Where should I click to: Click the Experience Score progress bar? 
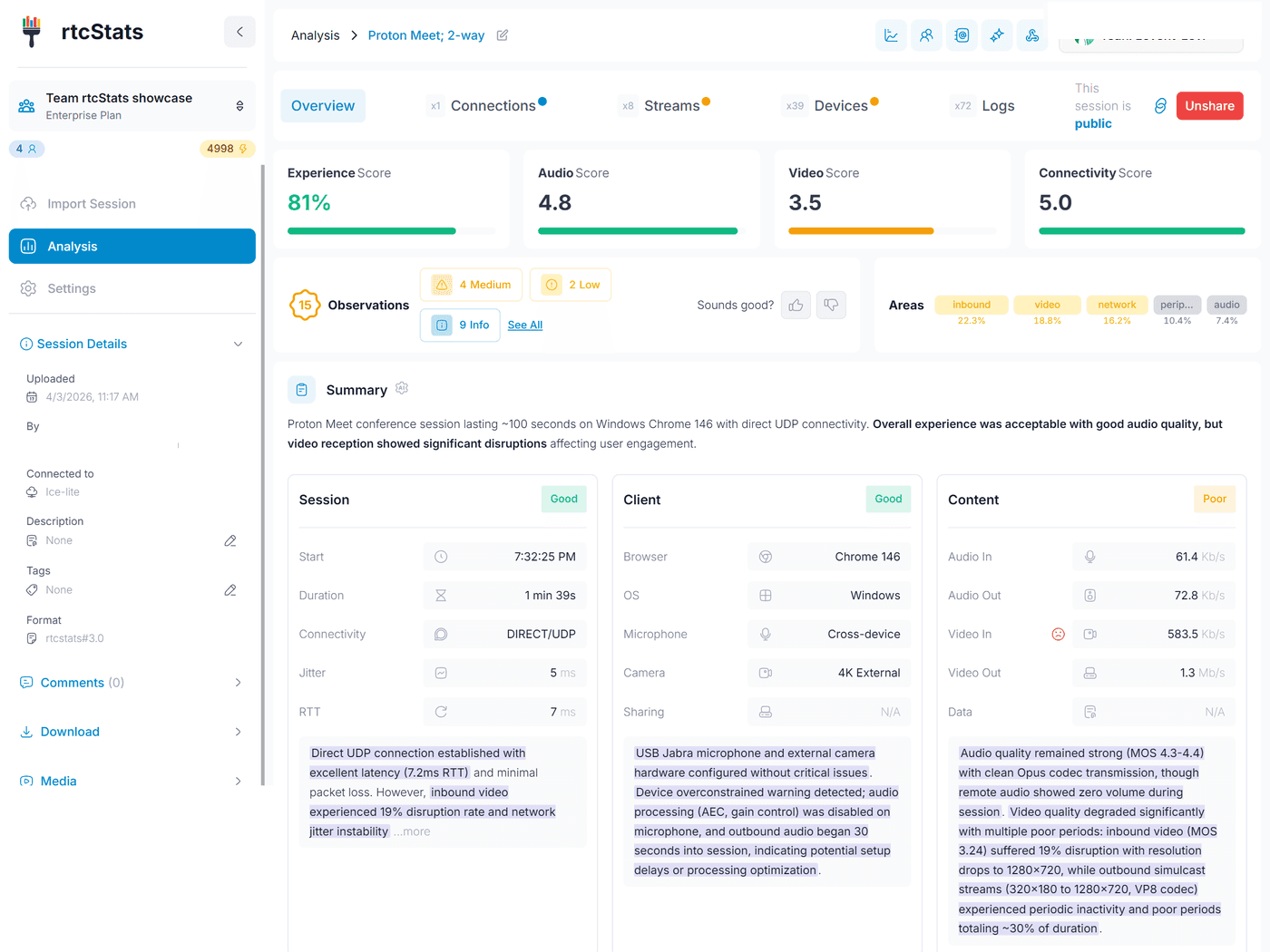tap(392, 231)
